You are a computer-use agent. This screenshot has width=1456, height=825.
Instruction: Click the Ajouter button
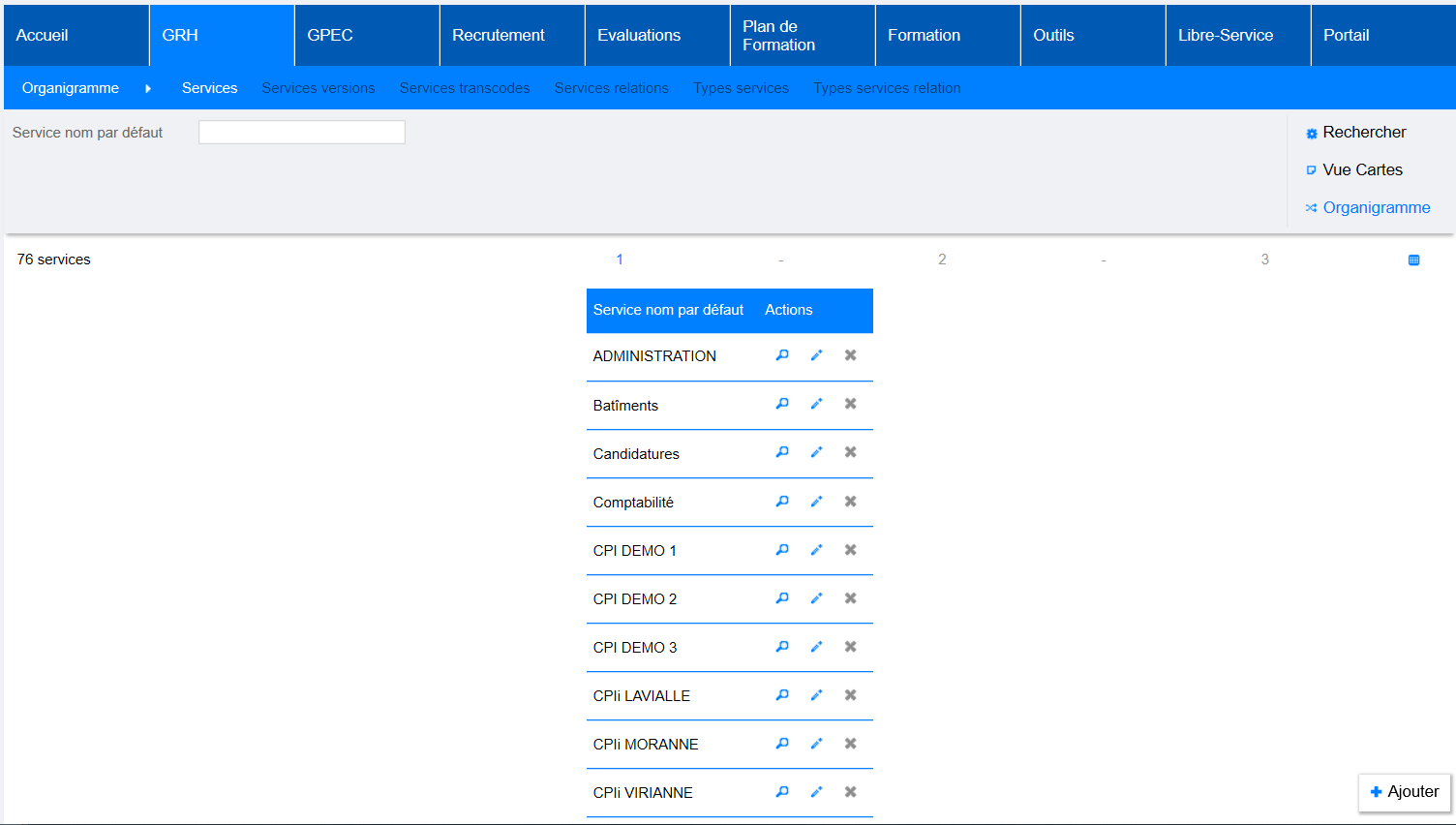(x=1404, y=792)
